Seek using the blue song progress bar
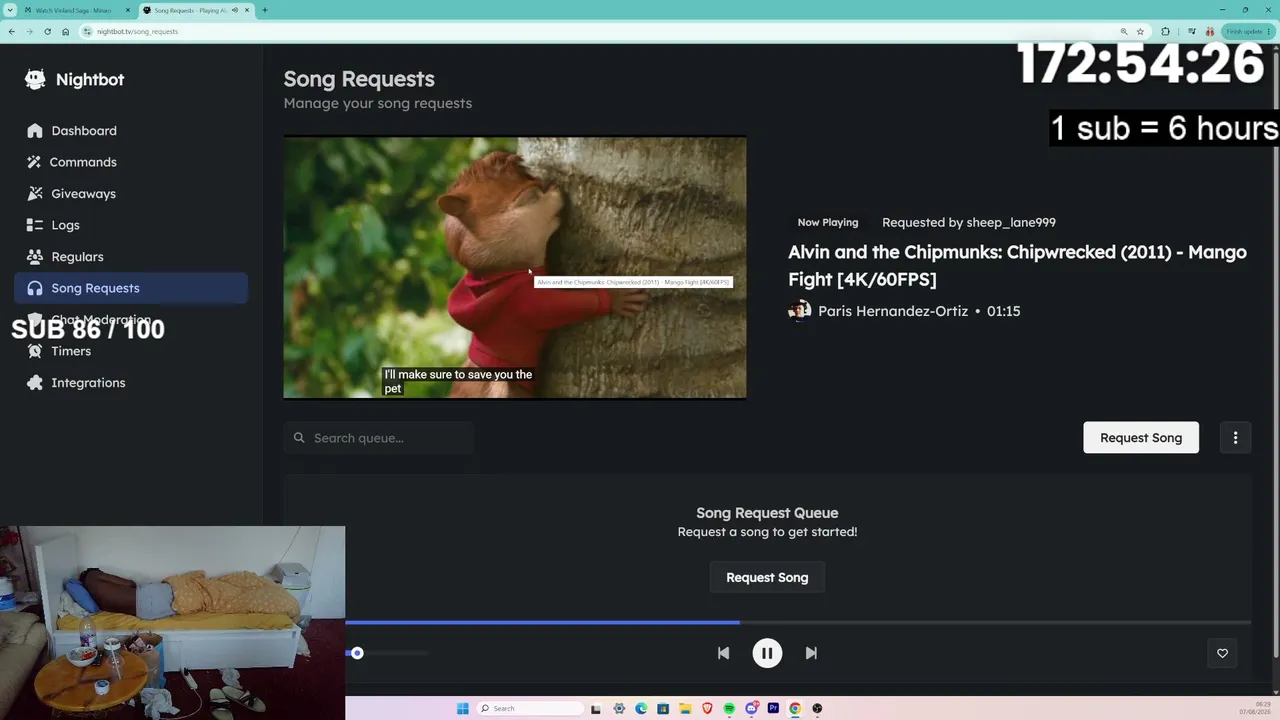Viewport: 1280px width, 720px height. pyautogui.click(x=798, y=622)
